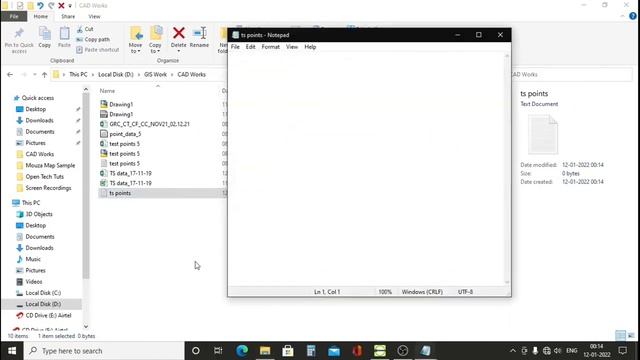
Task: Open Notepad View menu
Action: pos(291,47)
